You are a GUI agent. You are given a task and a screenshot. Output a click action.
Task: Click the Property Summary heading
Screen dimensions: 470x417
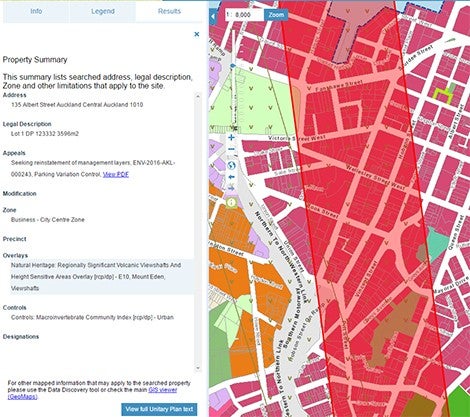click(35, 60)
